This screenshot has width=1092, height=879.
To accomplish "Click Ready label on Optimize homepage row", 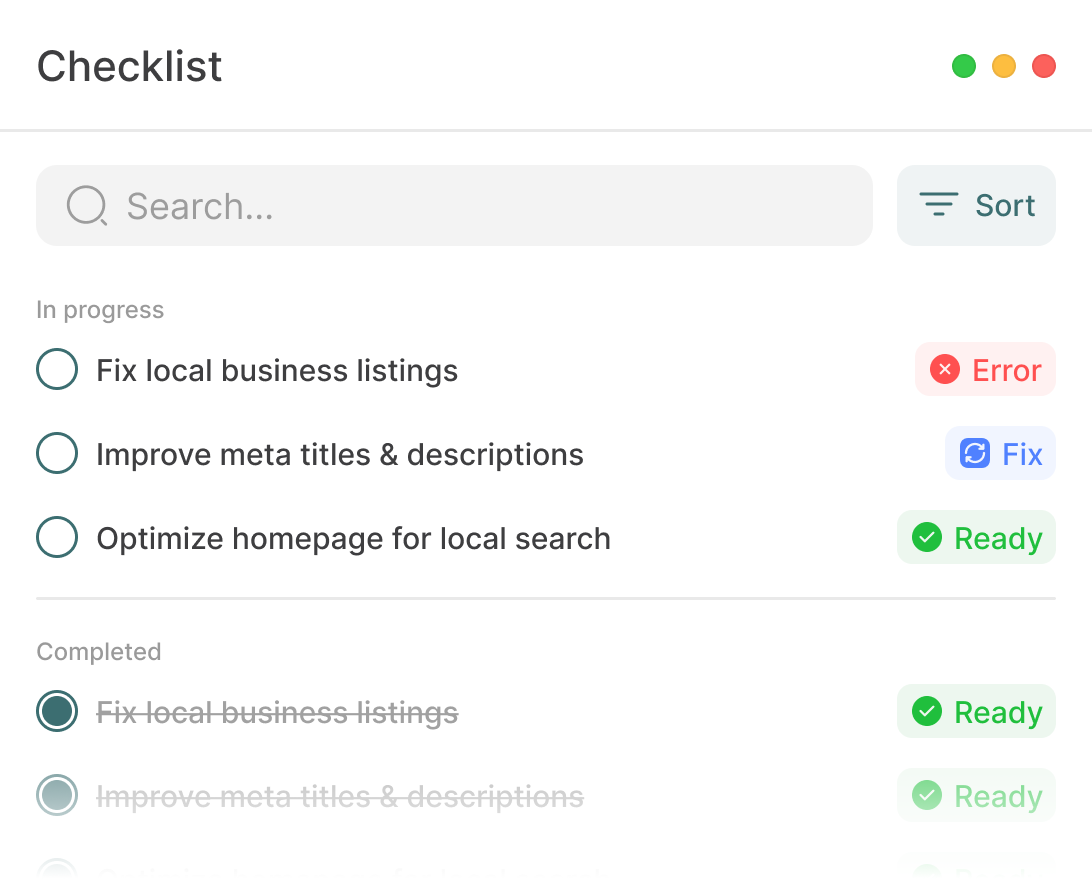I will pyautogui.click(x=998, y=539).
